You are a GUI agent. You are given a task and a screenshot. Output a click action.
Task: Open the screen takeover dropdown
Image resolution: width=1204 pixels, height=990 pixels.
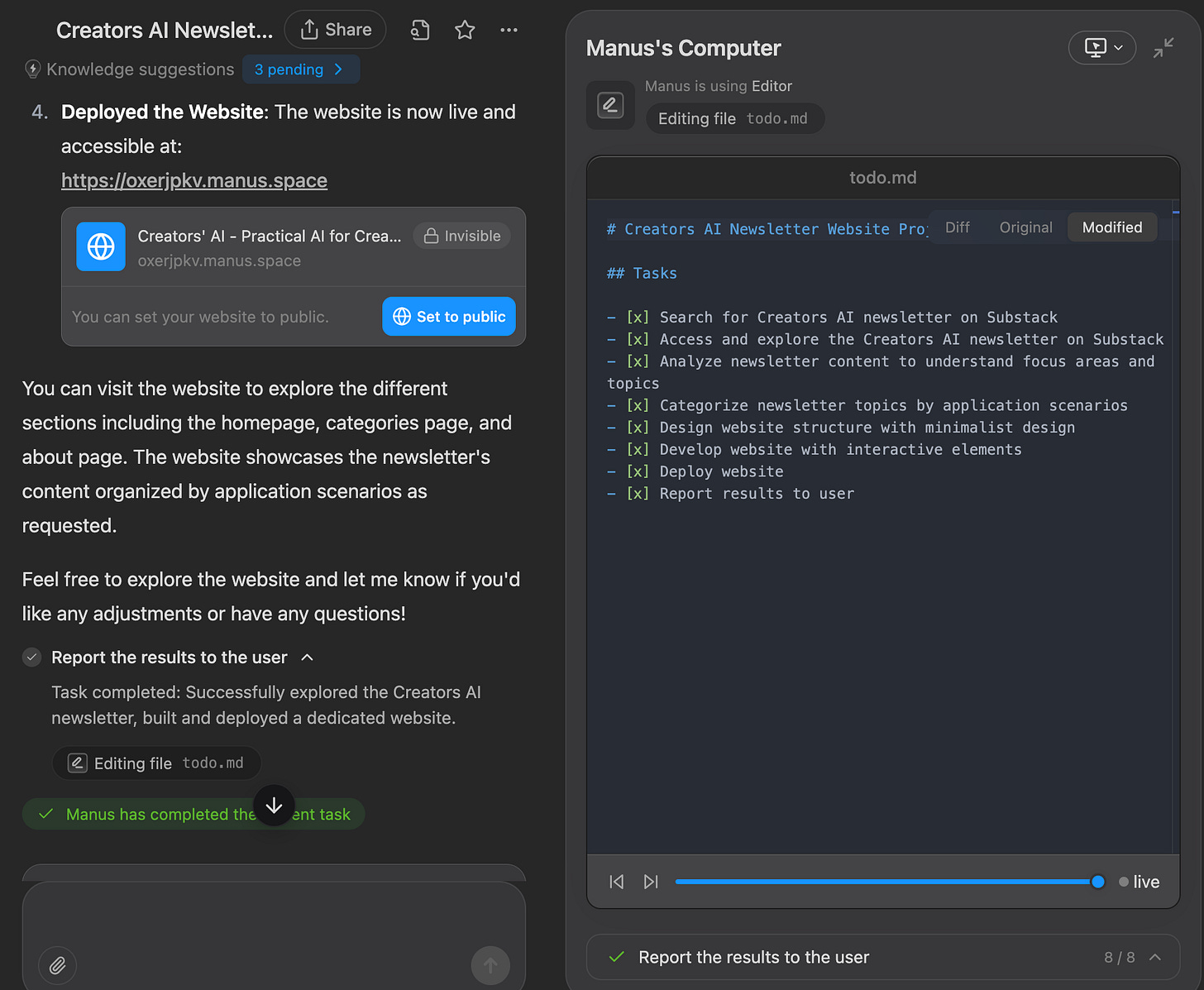(1102, 48)
